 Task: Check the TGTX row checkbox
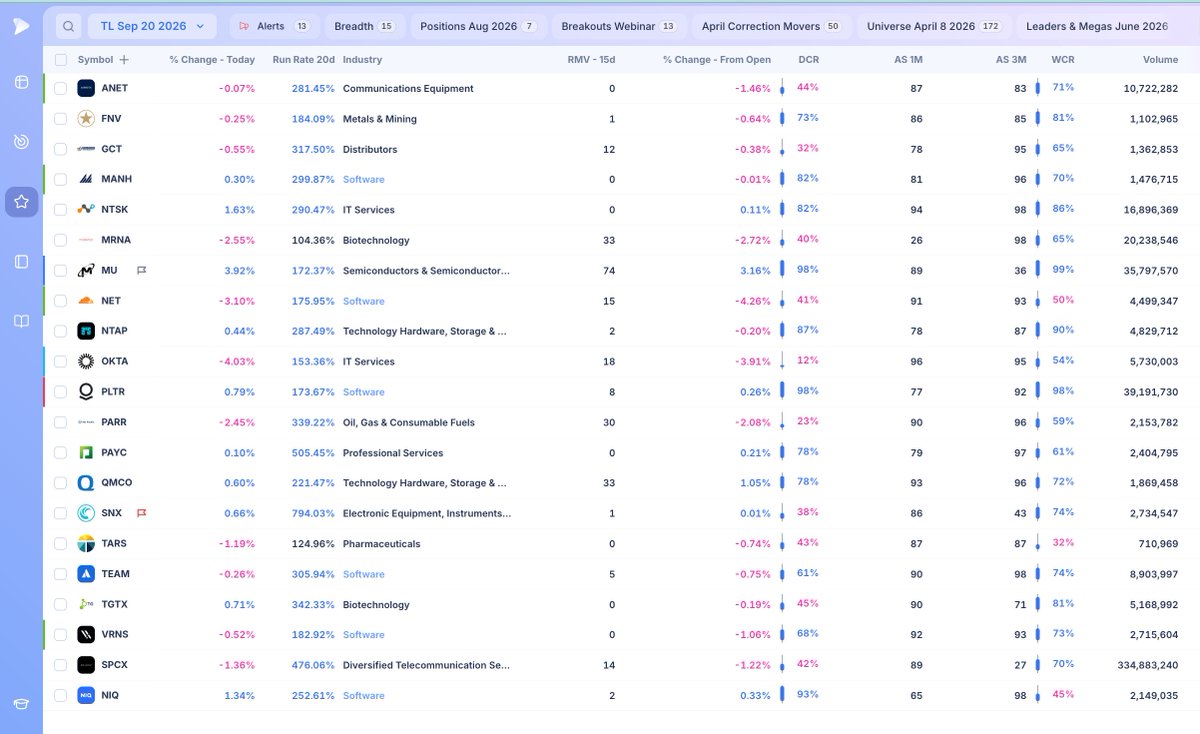coord(61,604)
